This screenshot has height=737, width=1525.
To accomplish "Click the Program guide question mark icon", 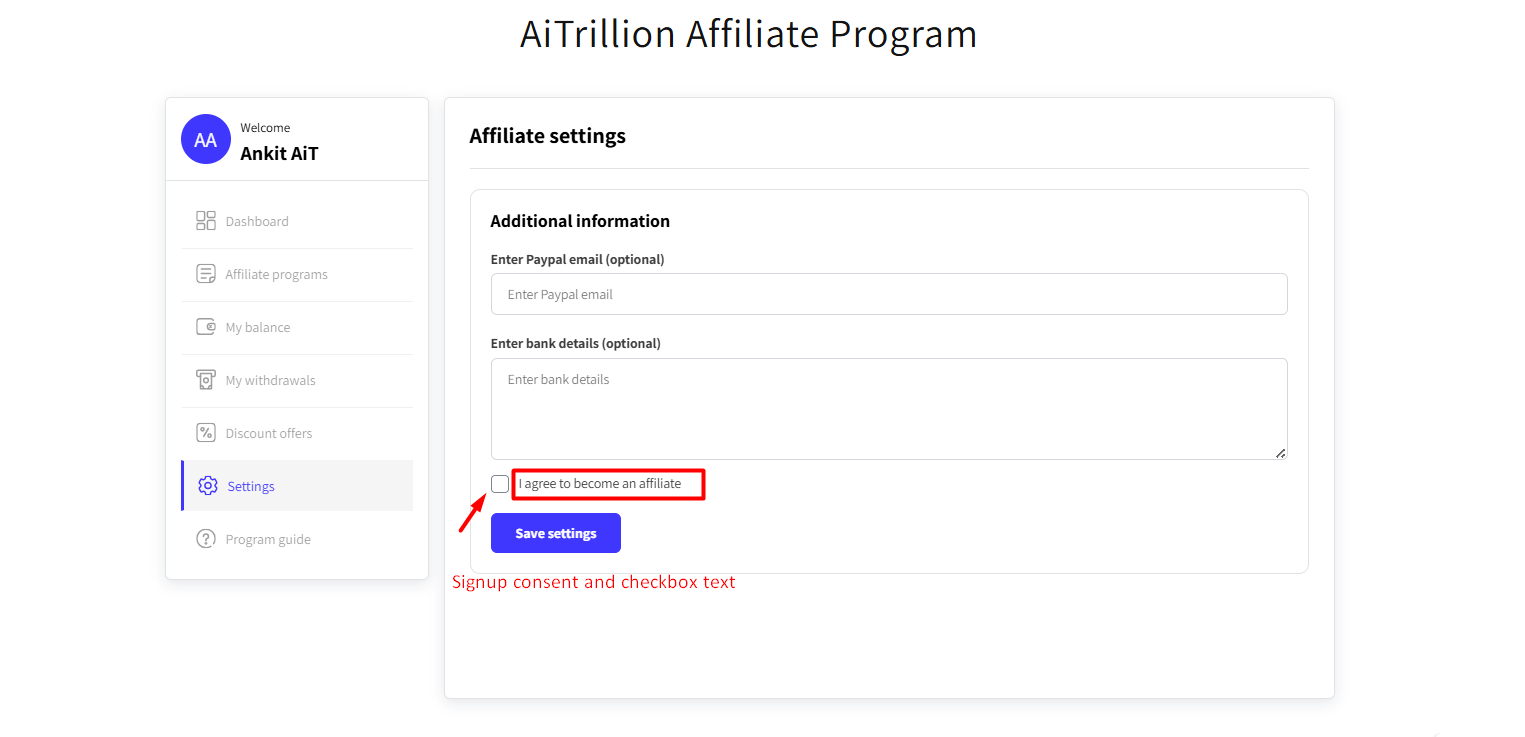I will pos(206,539).
